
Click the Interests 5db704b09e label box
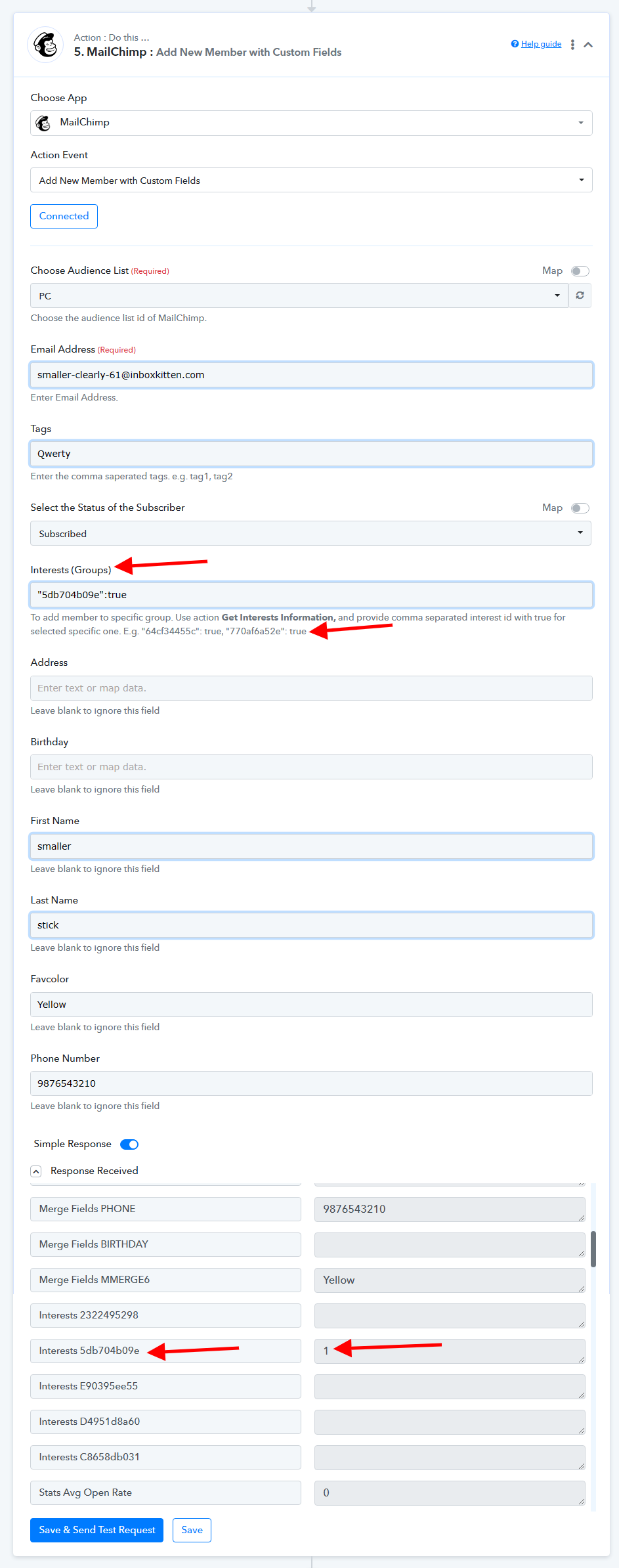click(165, 1351)
